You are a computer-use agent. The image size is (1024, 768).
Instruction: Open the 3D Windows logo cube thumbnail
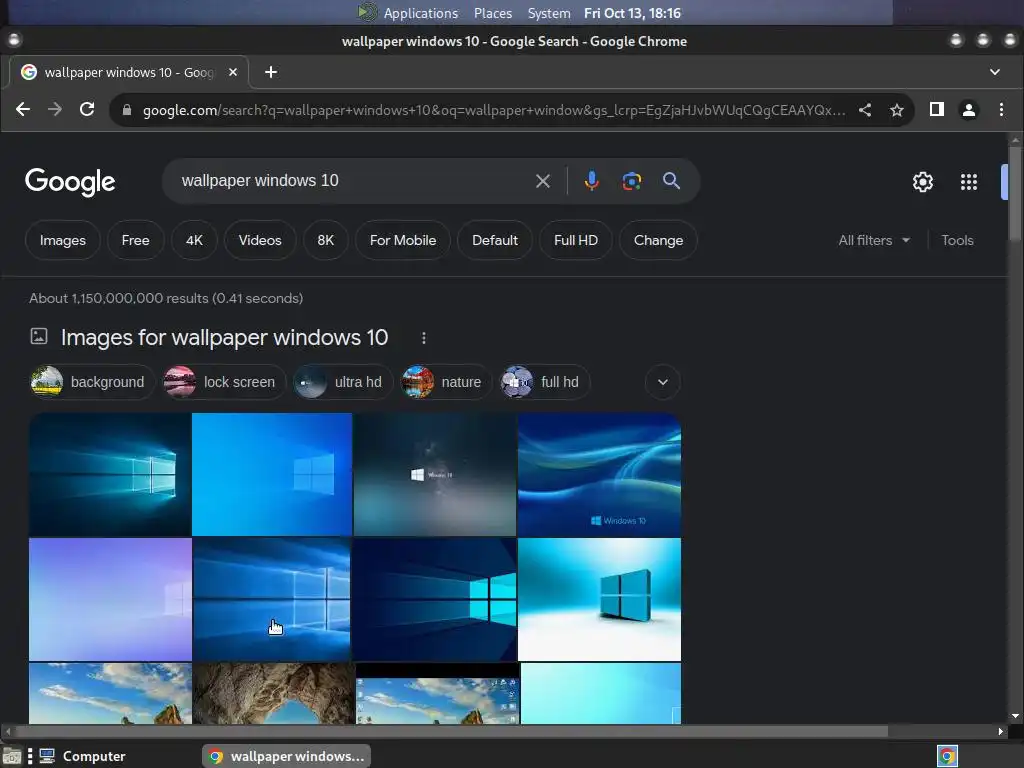pyautogui.click(x=600, y=599)
